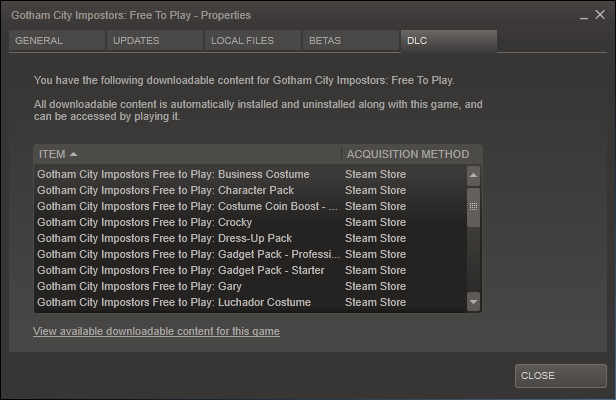Click Steam Store cell in Luchador Costume row
Viewport: 616px width, 400px height.
[x=376, y=302]
